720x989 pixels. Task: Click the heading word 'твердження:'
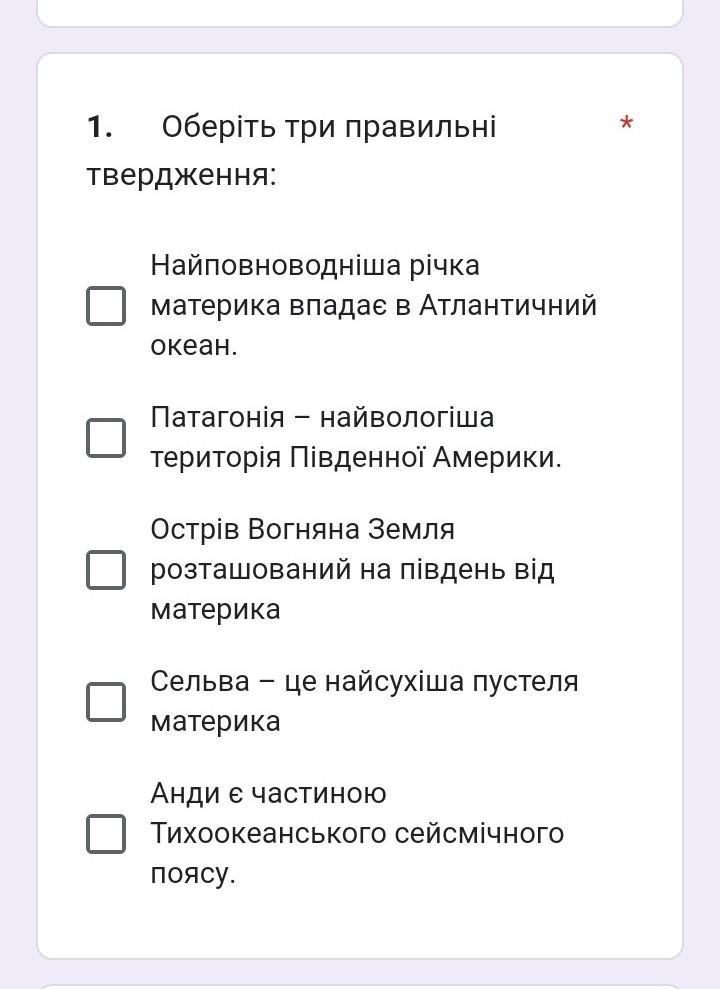point(182,175)
